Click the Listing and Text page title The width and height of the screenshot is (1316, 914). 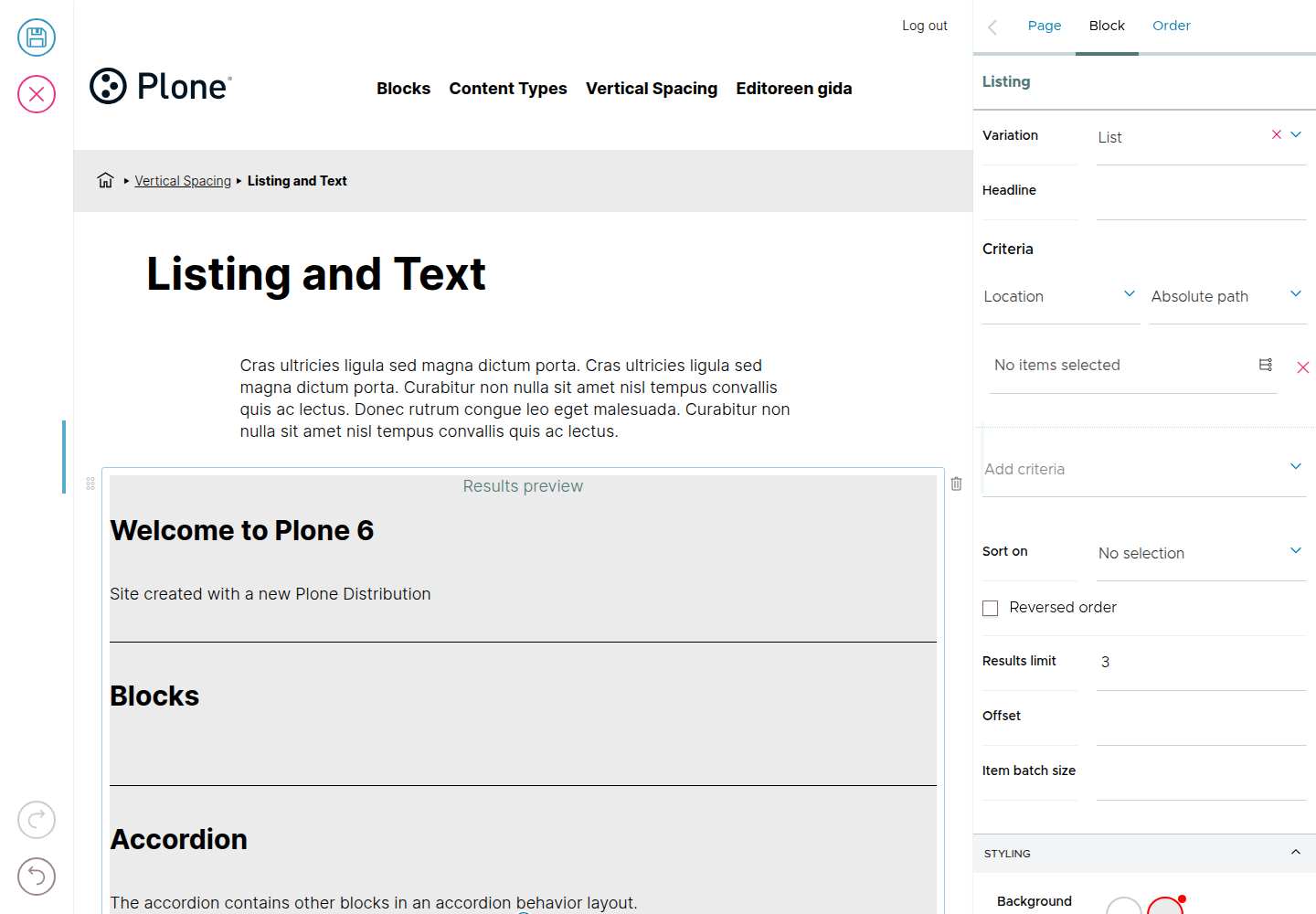316,274
